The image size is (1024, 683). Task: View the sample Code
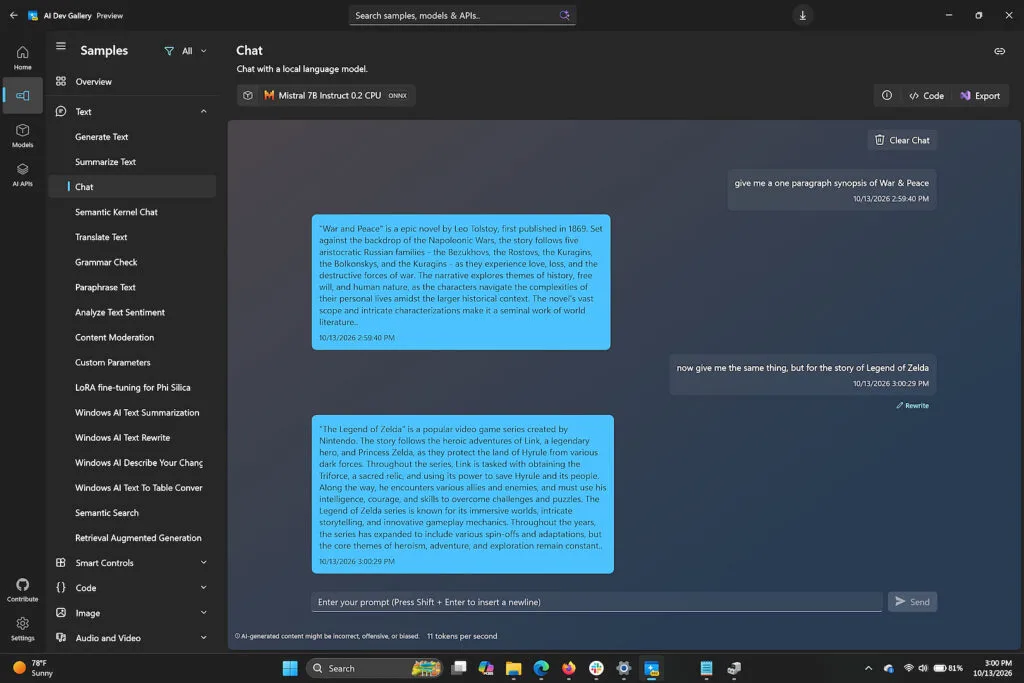tap(926, 95)
